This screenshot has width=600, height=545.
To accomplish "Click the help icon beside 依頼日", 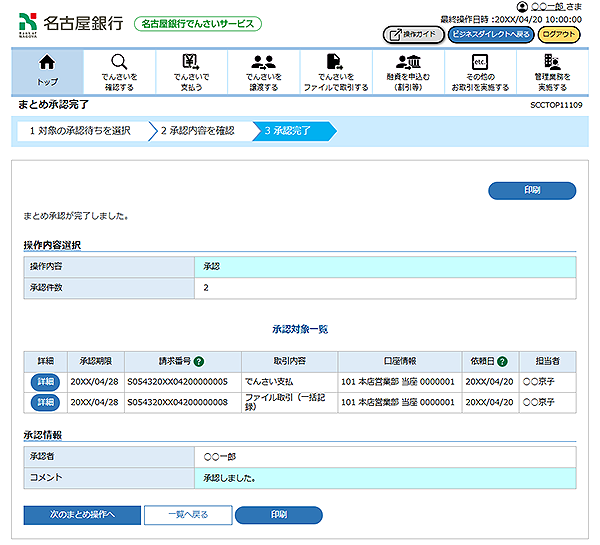I will (x=502, y=361).
